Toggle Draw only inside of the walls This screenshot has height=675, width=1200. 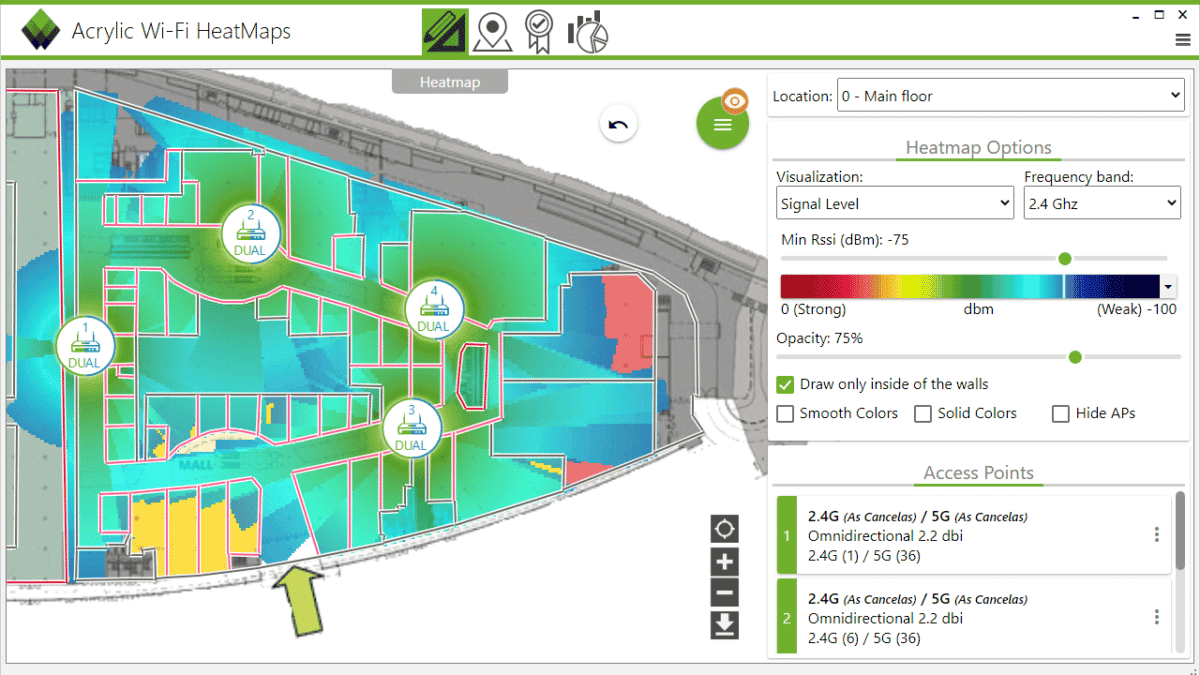click(x=785, y=384)
